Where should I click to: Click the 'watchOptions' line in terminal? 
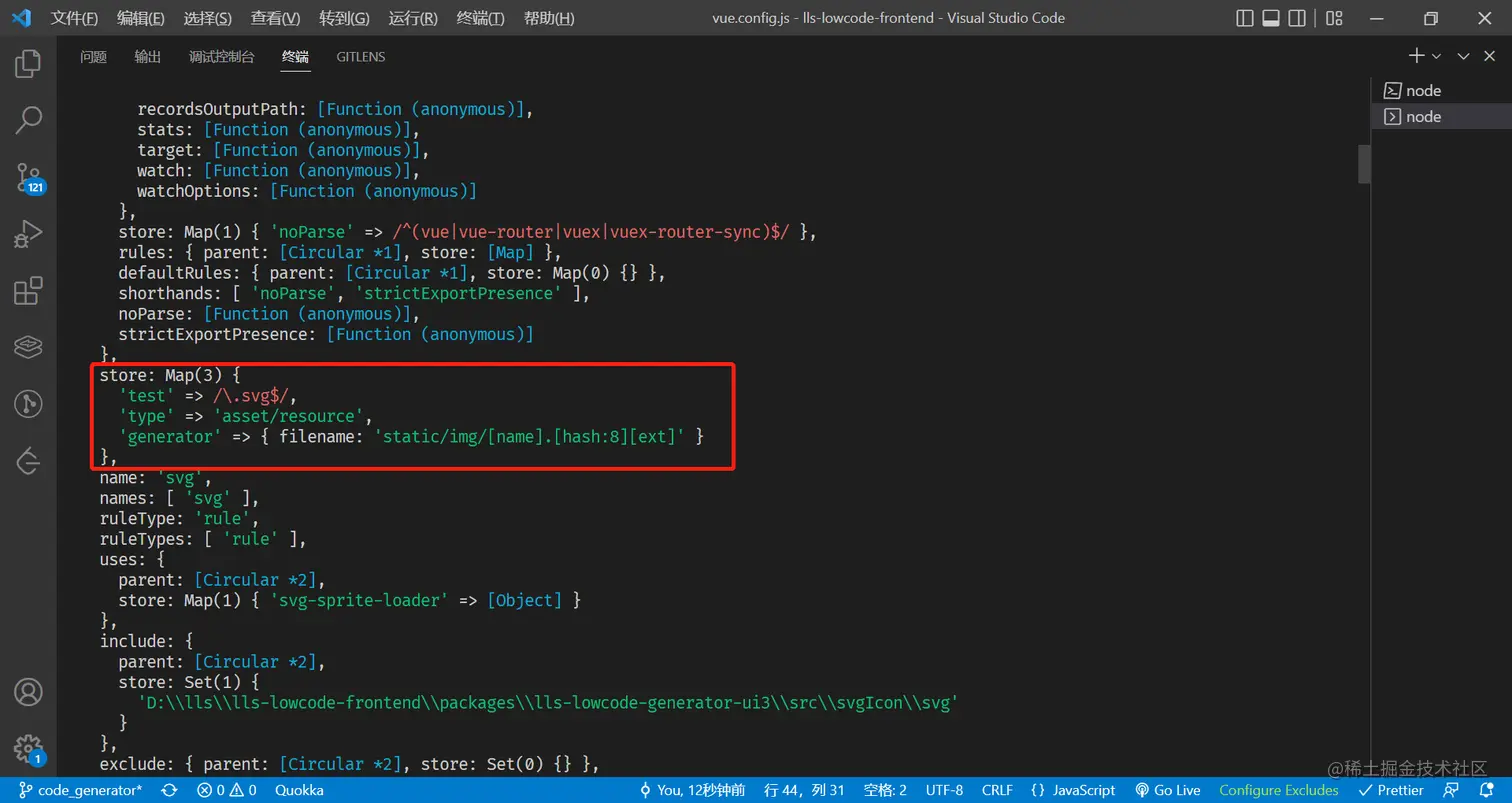click(x=307, y=191)
